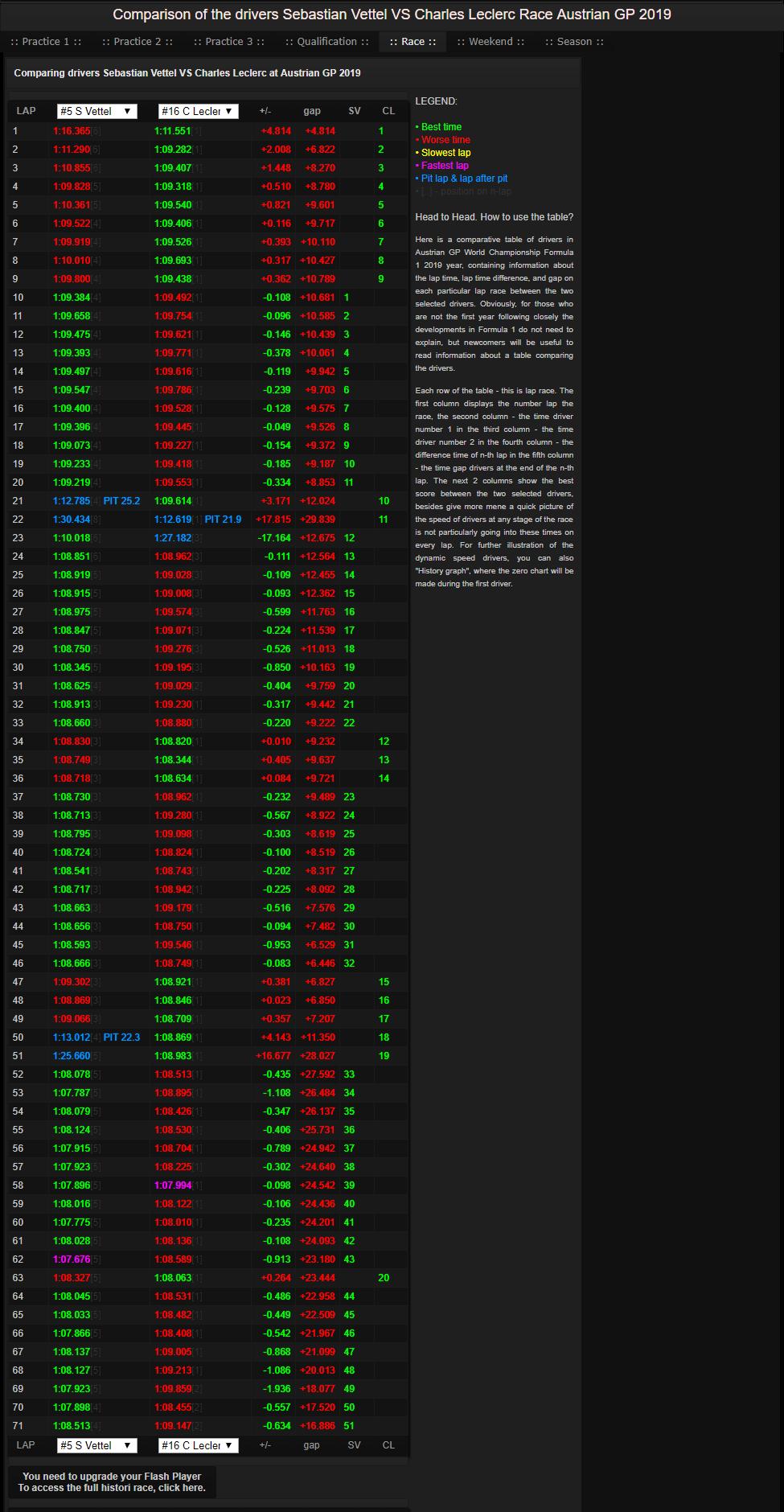
Task: Click Leclerc's lap 23 time 1:27.182
Action: tap(172, 538)
